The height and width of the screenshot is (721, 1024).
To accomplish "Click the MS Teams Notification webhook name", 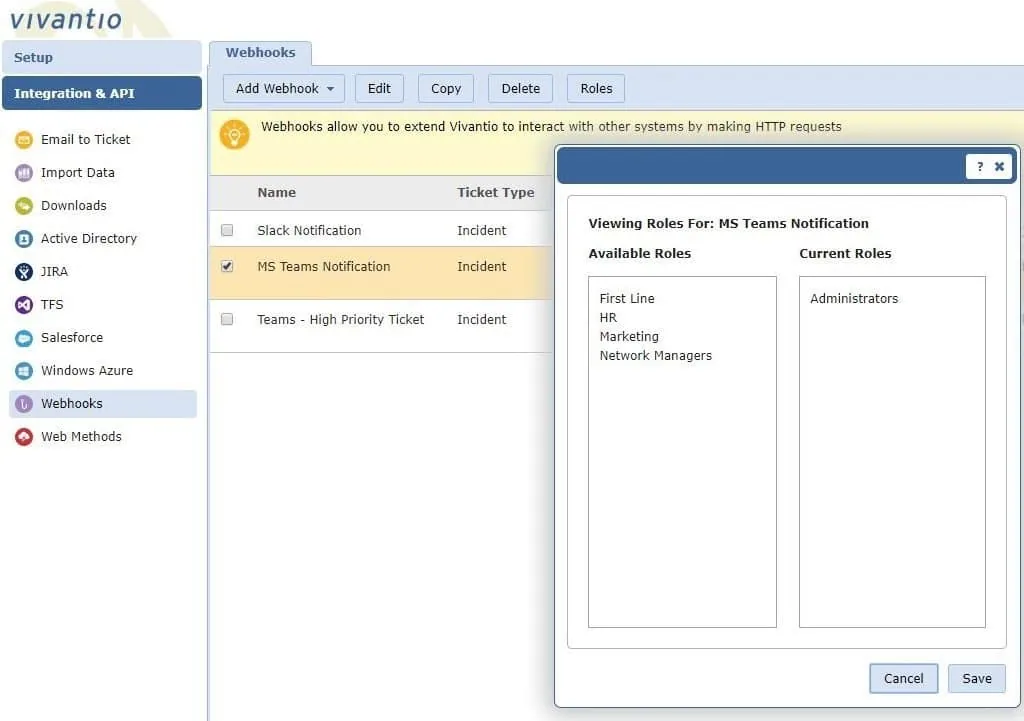I will point(324,266).
